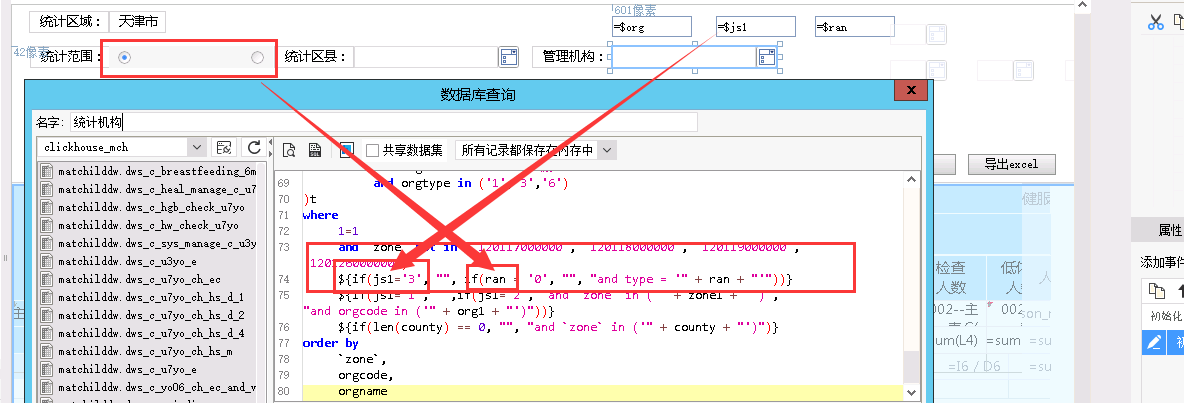
Task: Click the SQL file icon next to preview
Action: (315, 150)
